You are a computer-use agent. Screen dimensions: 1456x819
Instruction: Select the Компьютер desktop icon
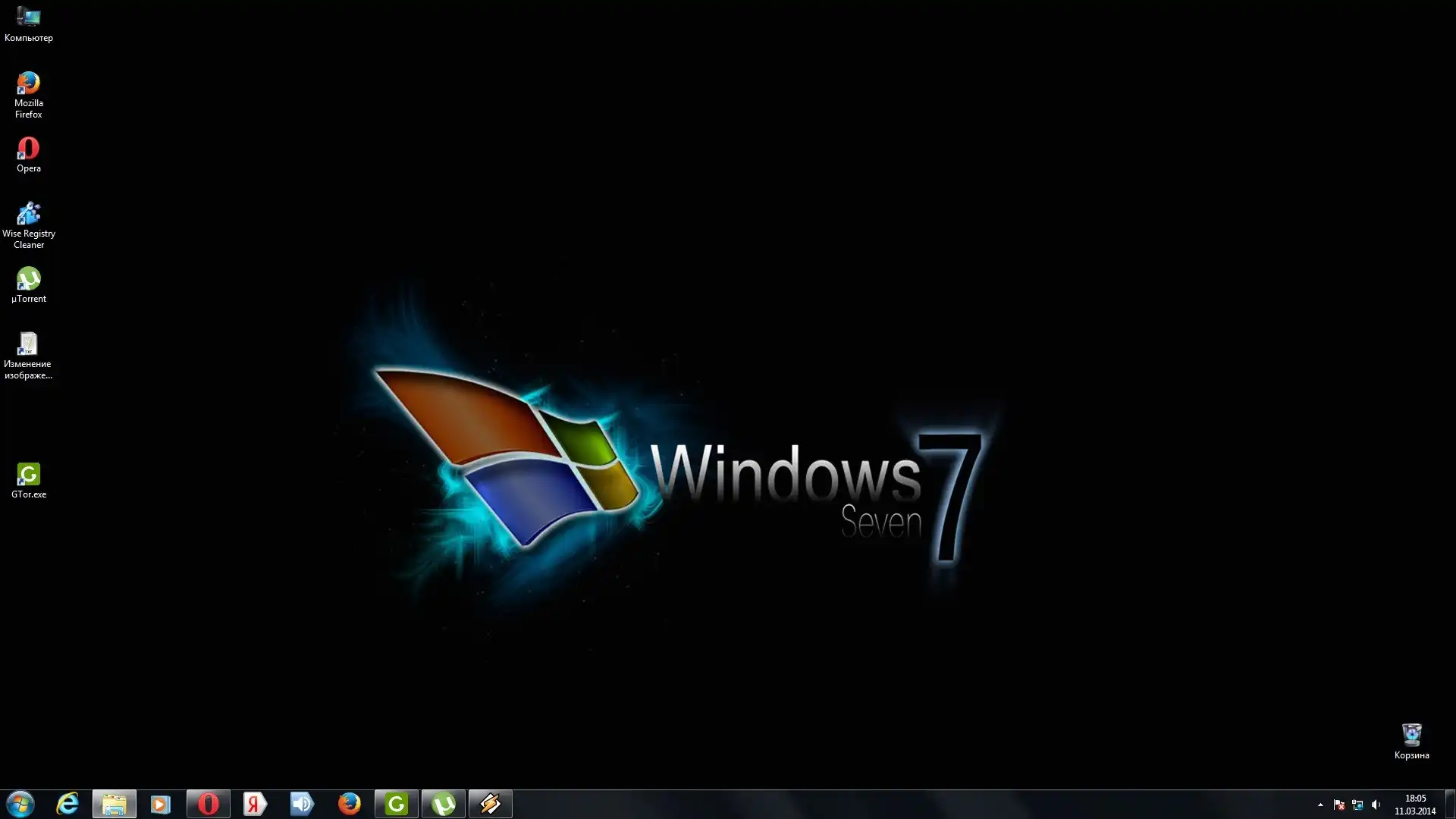28,18
